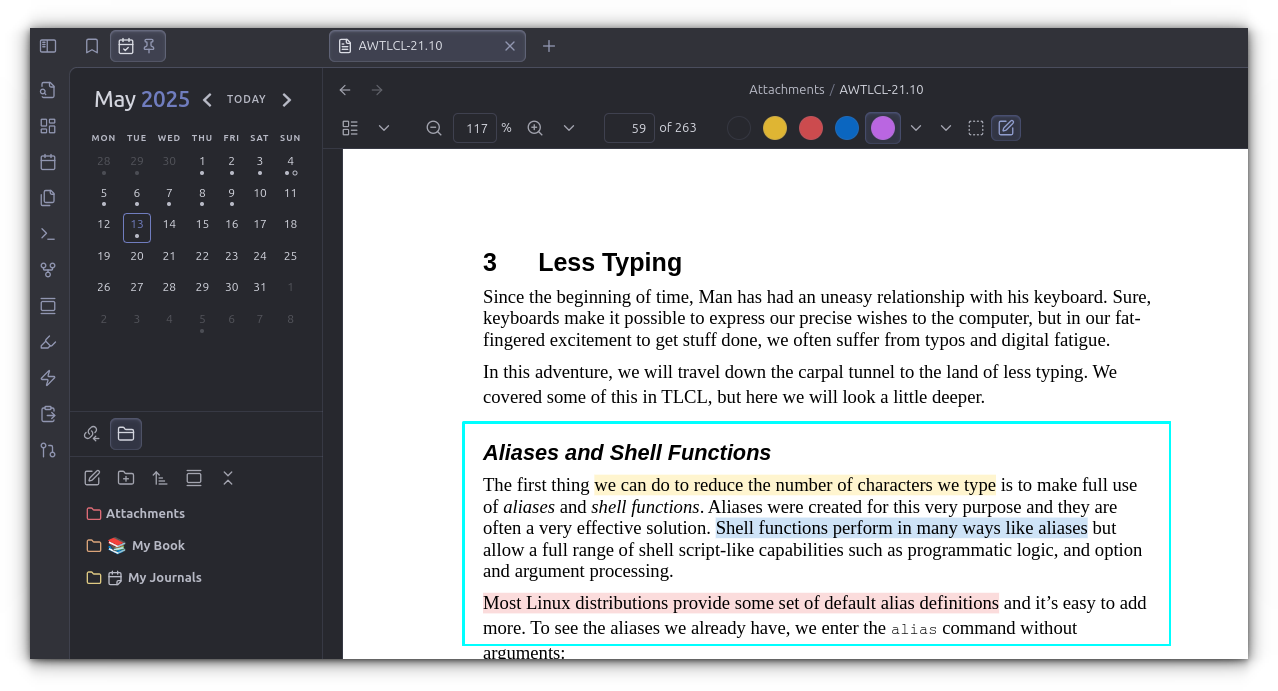The height and width of the screenshot is (691, 1278).
Task: Open graph view from the ribbon
Action: point(48,270)
